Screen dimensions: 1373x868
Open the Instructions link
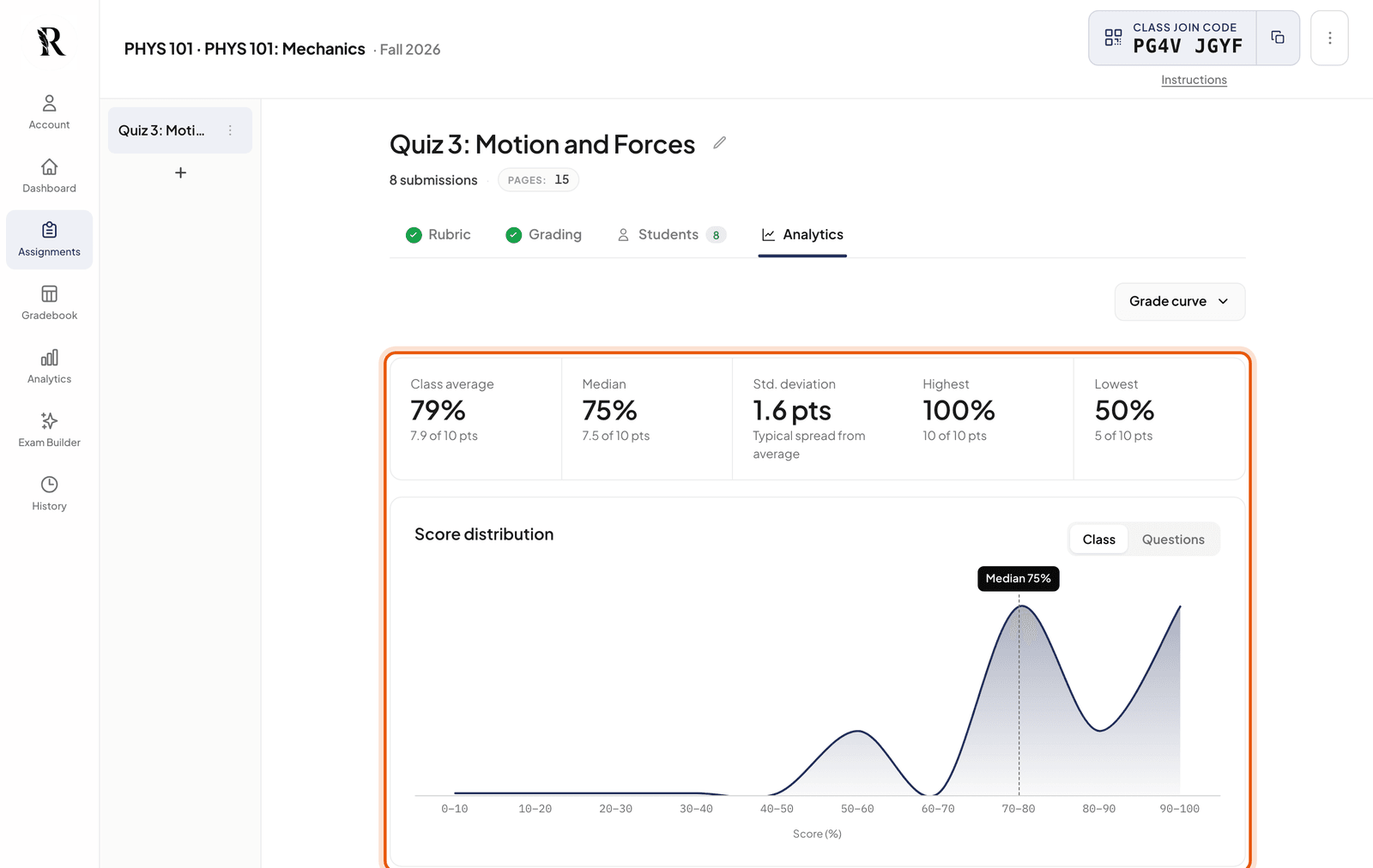pos(1194,80)
